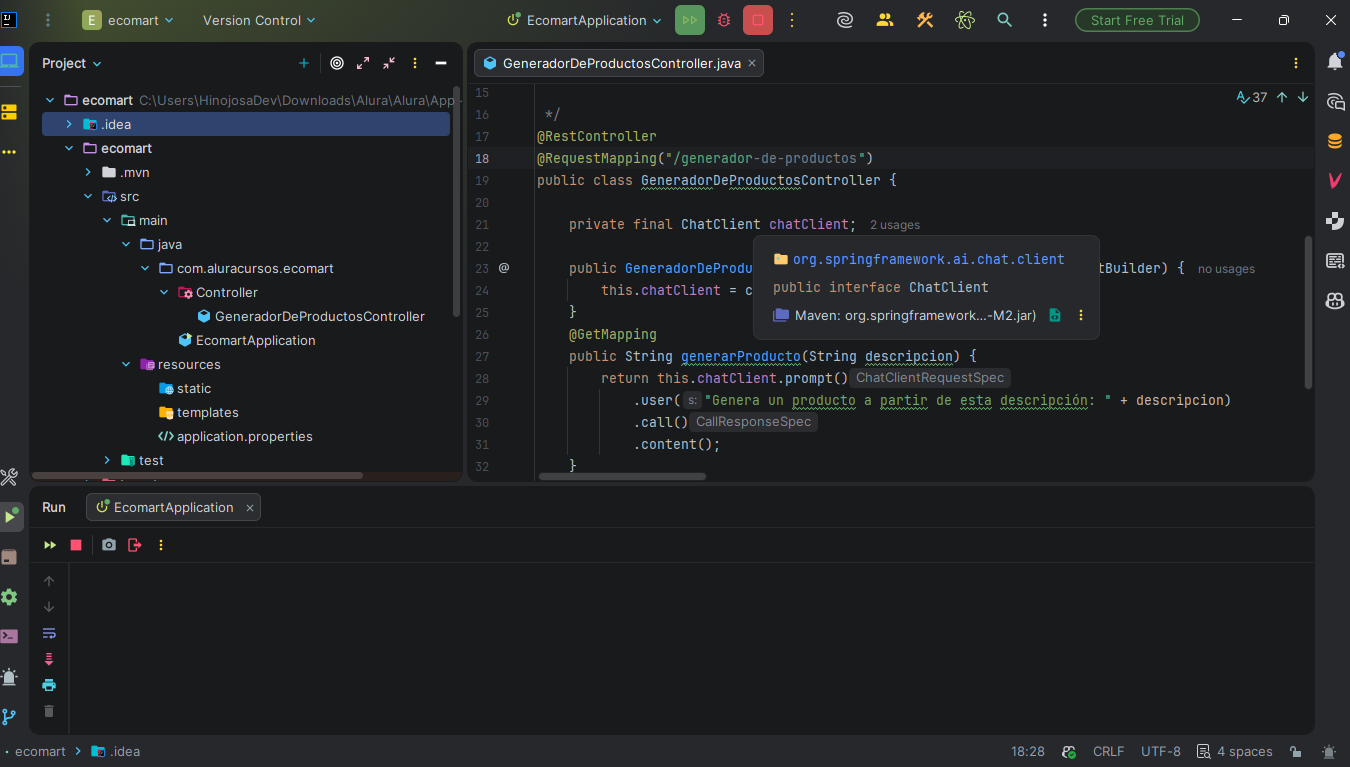Screen dimensions: 1350x767
Task: Open EcomartApplication run configuration dropdown
Action: [585, 20]
